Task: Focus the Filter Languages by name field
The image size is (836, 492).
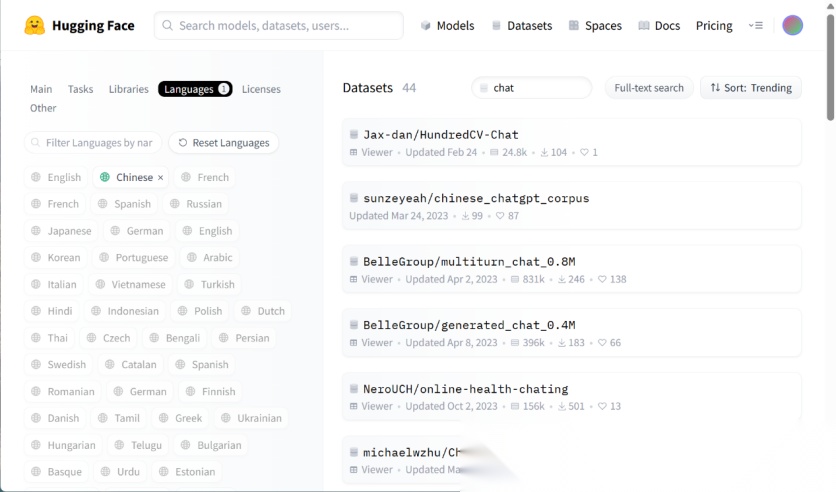Action: [x=93, y=143]
